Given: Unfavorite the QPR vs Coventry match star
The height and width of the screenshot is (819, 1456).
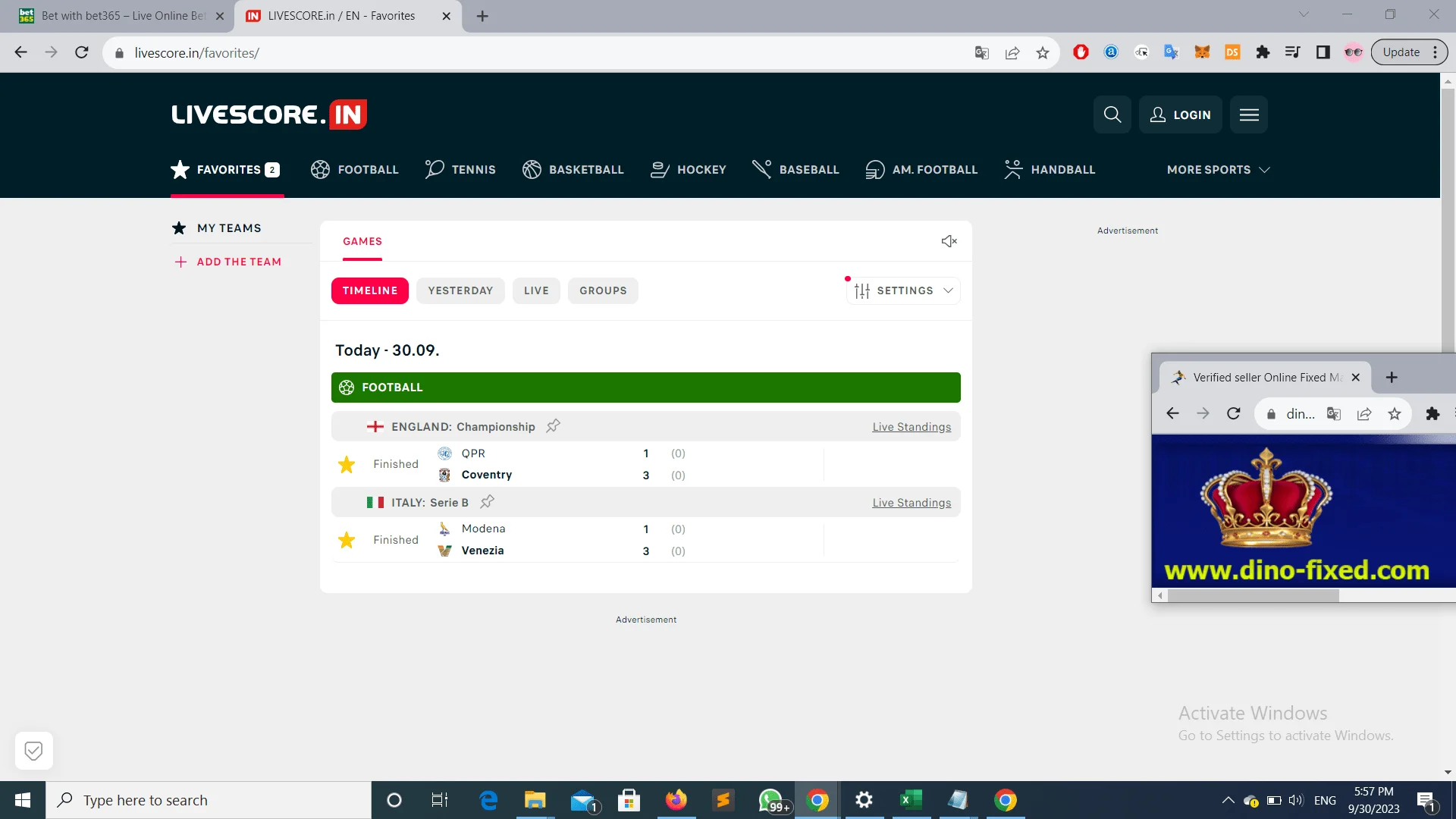Looking at the screenshot, I should coord(347,463).
